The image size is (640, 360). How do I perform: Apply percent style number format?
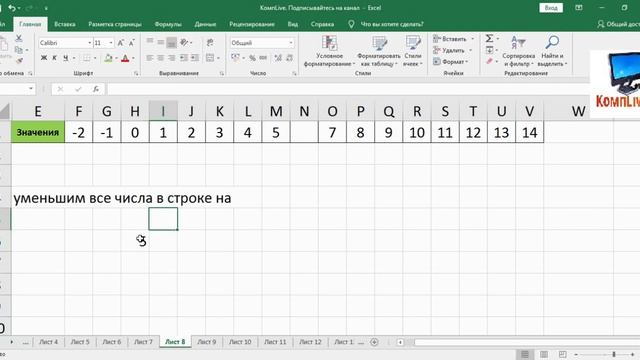coord(252,58)
